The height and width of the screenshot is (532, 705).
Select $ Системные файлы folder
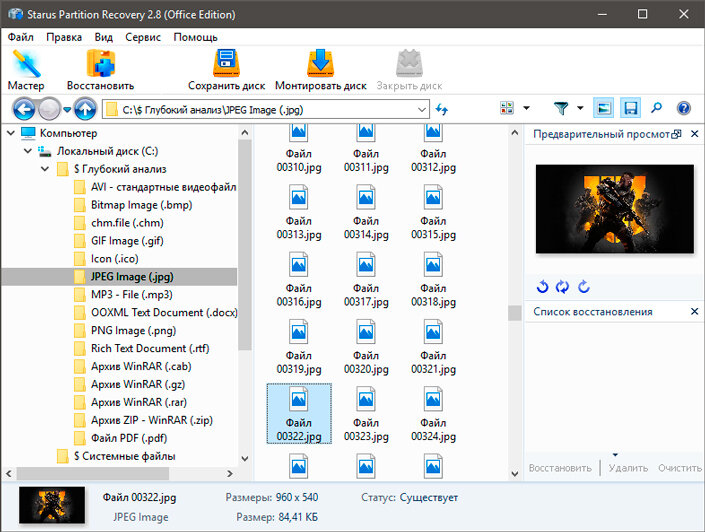click(125, 456)
